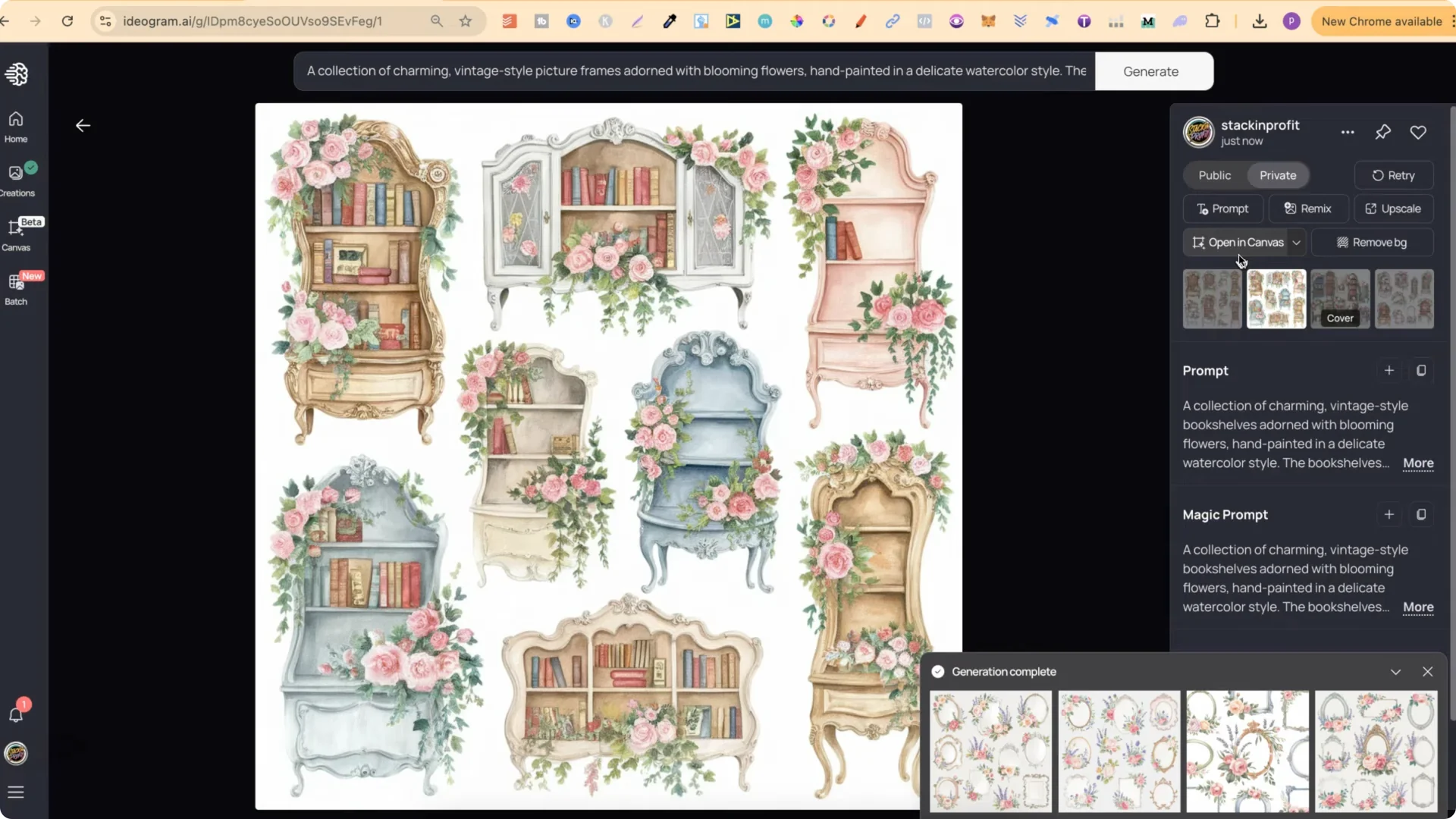This screenshot has width=1456, height=819.
Task: Expand the Open in Canvas dropdown
Action: [x=1297, y=242]
